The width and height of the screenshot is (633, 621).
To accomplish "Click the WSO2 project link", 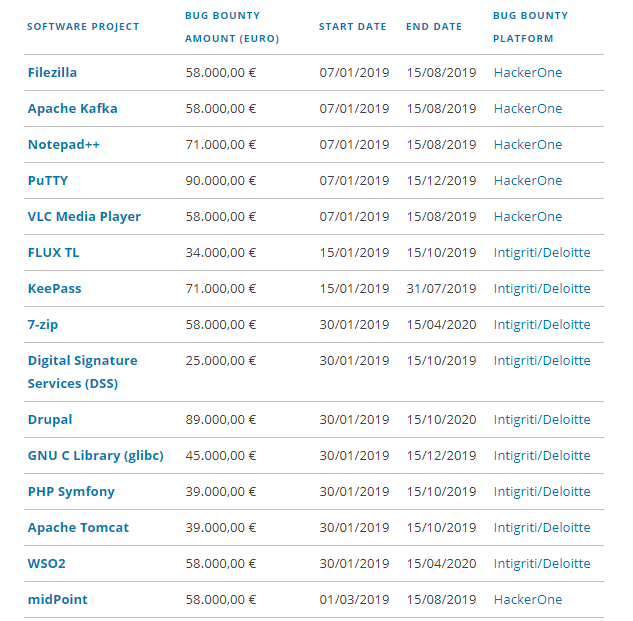I will pyautogui.click(x=46, y=564).
